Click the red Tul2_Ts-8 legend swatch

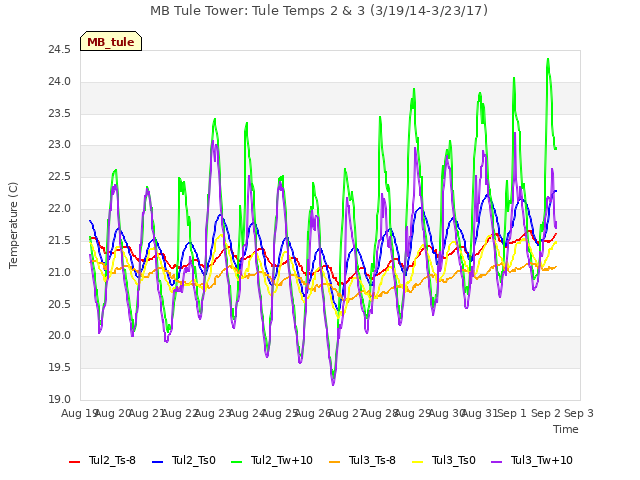click(75, 462)
